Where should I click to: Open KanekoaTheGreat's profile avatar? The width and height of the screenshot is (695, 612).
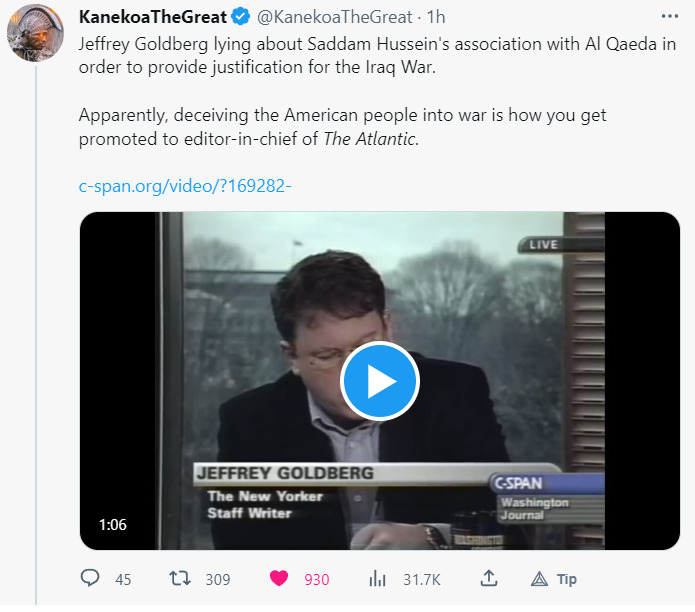[36, 34]
